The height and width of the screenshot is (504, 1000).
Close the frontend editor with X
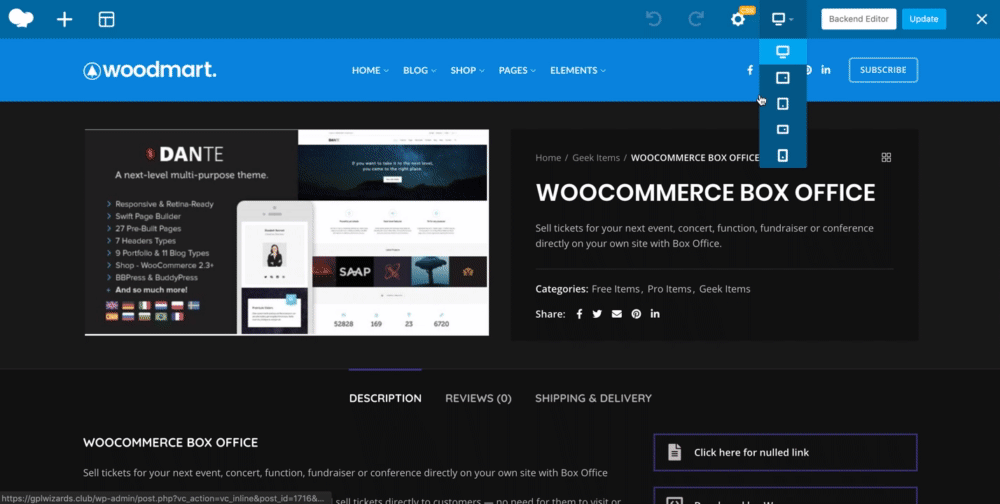[x=982, y=19]
